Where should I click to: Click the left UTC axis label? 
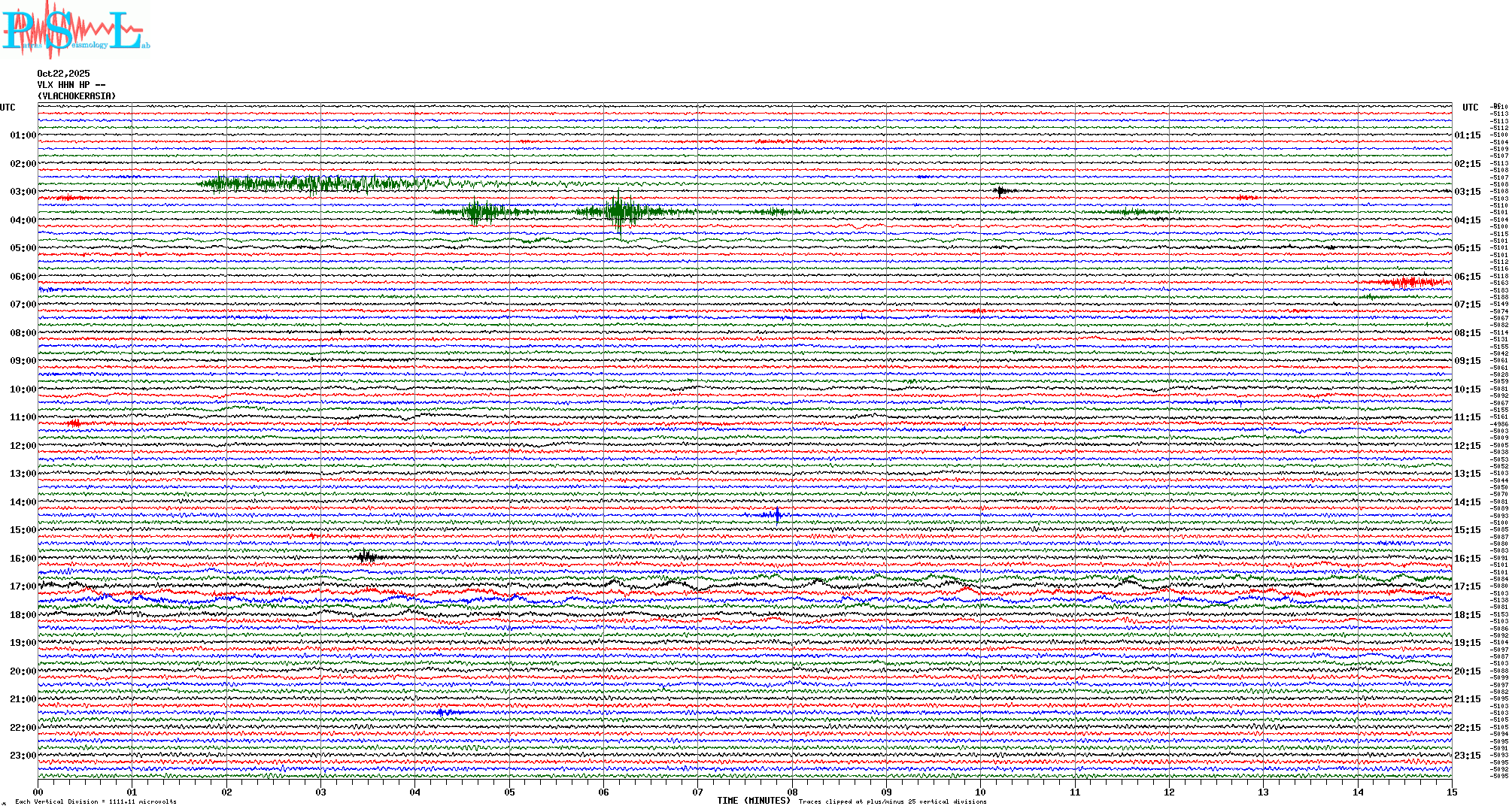point(8,108)
